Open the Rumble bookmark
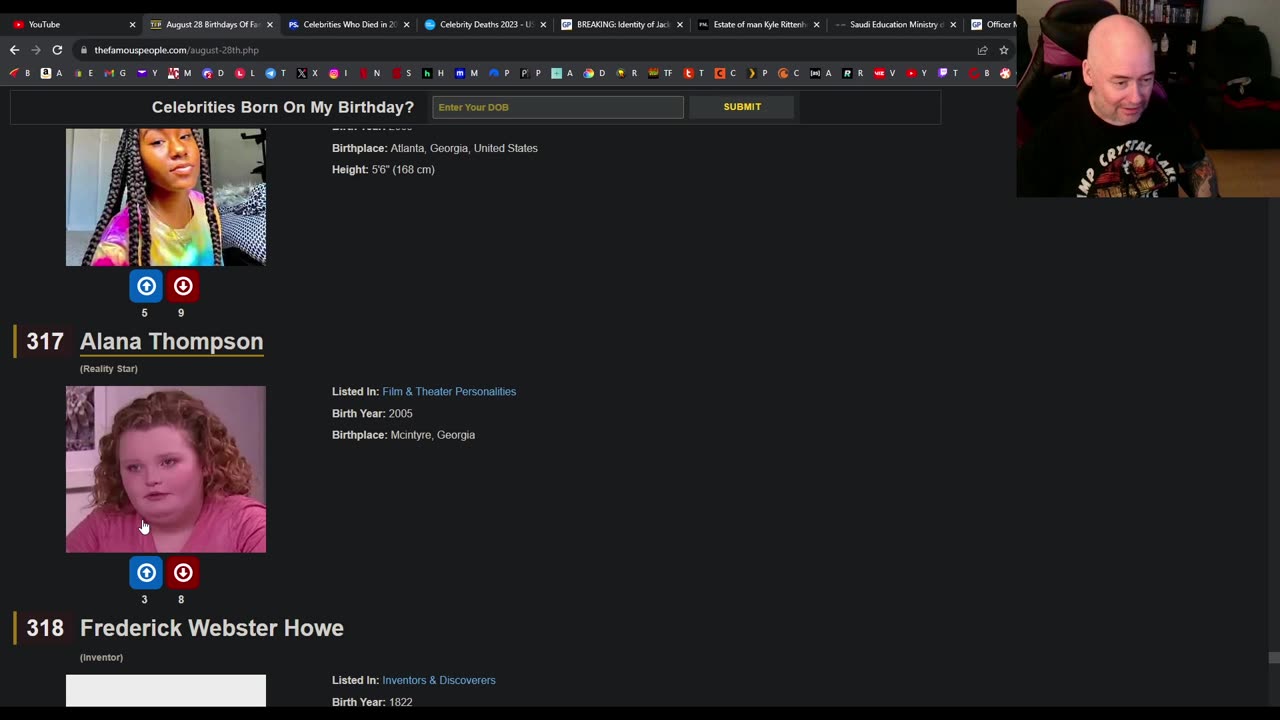The height and width of the screenshot is (720, 1280). point(852,73)
